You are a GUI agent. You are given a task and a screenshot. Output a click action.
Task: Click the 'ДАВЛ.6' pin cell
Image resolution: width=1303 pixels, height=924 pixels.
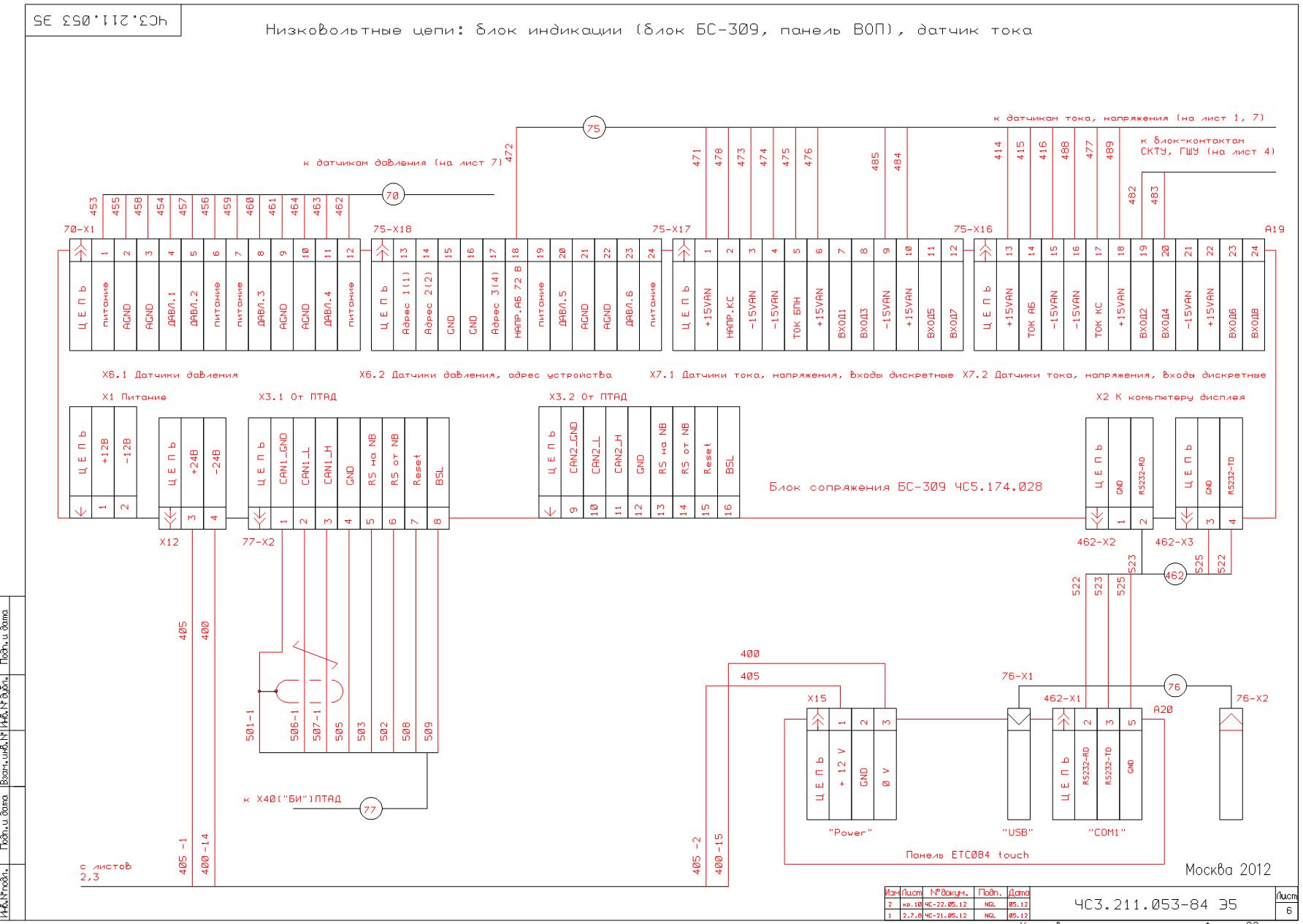628,306
